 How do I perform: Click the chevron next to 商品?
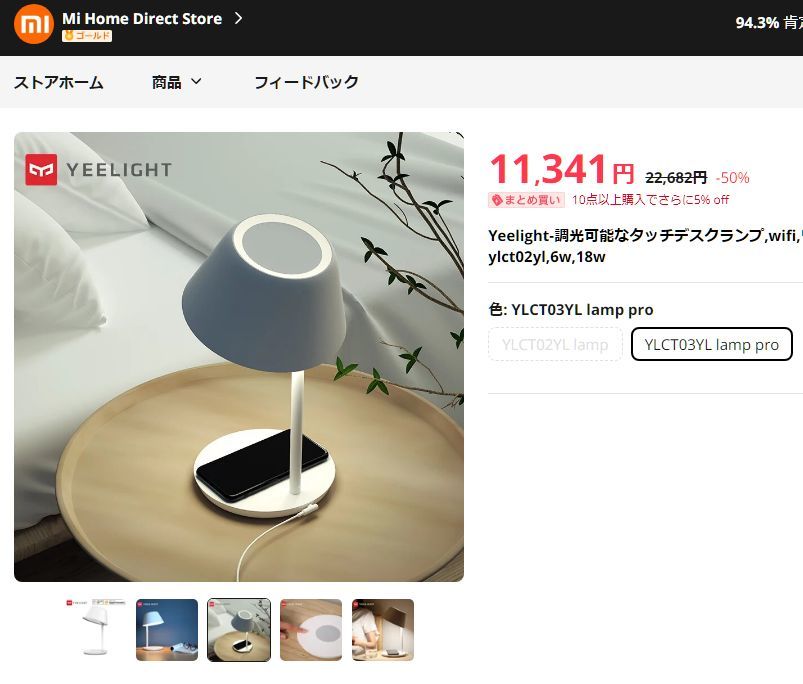tap(196, 81)
